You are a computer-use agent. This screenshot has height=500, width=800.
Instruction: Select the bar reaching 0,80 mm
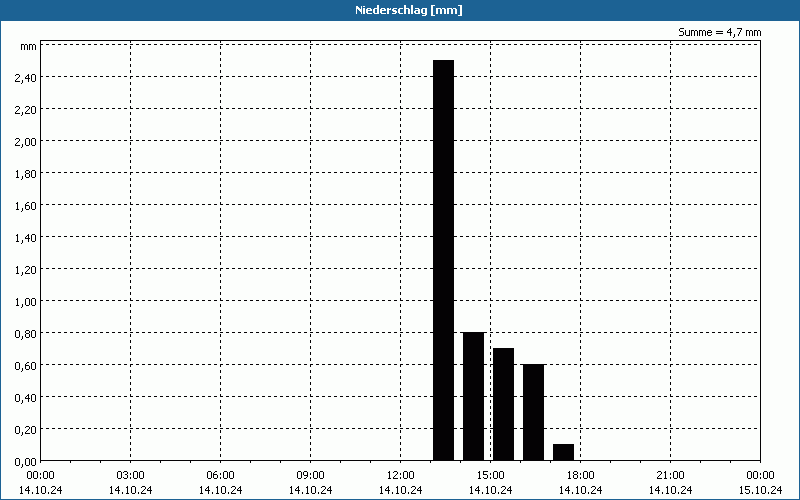473,396
